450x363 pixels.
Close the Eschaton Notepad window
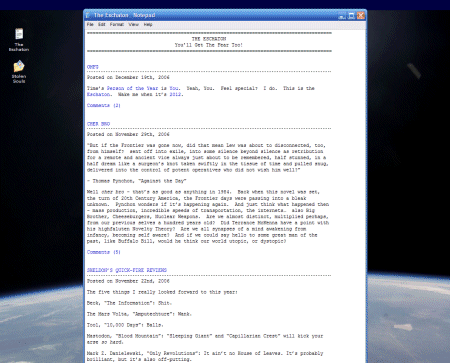point(361,16)
